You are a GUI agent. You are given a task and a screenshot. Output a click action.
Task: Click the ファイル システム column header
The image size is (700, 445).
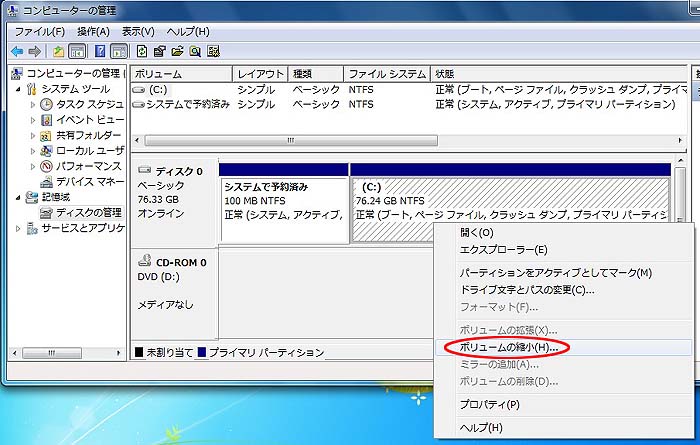coord(387,75)
